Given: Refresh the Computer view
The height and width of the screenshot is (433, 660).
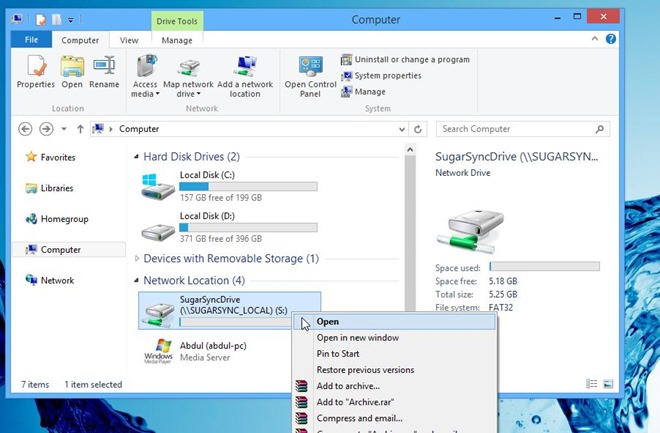Looking at the screenshot, I should [419, 129].
